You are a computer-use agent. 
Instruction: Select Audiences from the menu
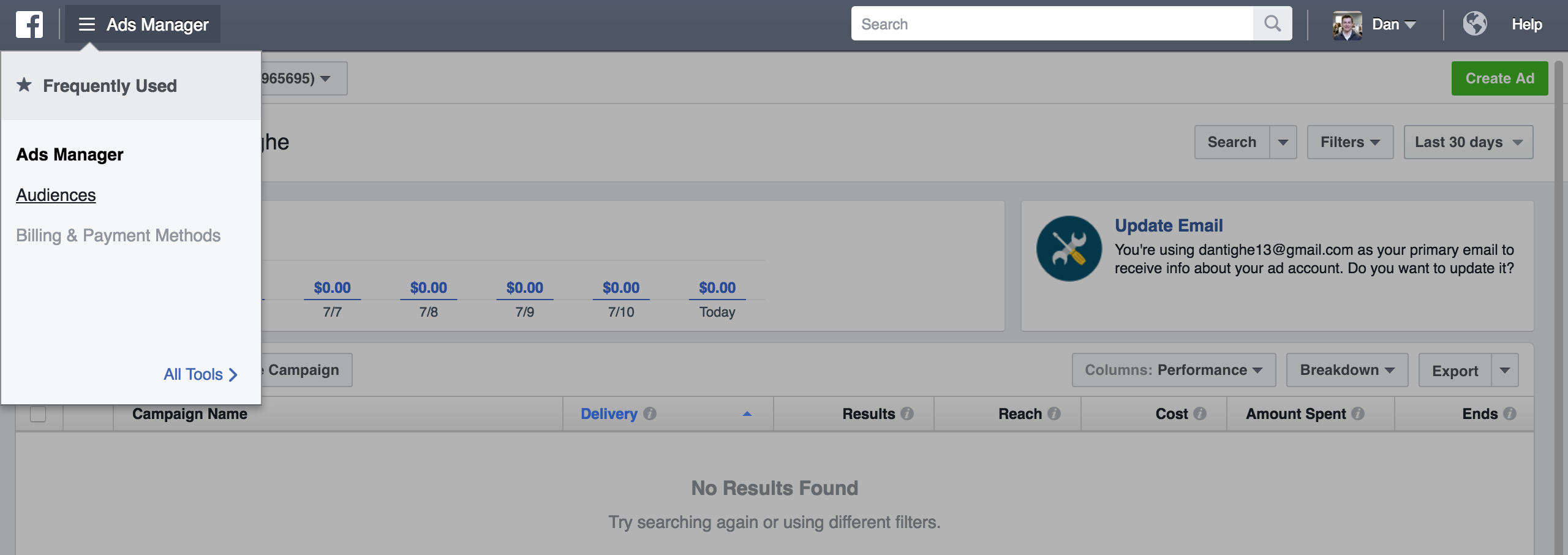pos(56,195)
